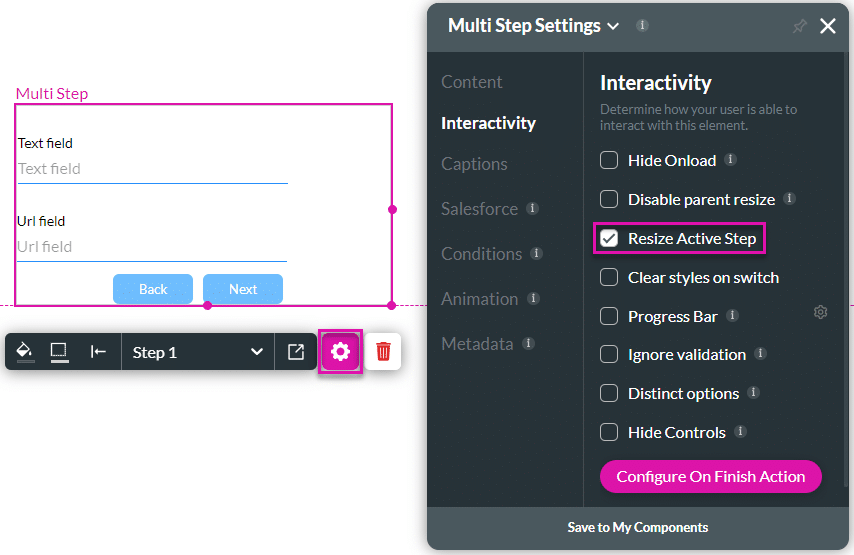This screenshot has height=555, width=854.
Task: Select the align-left arrow tool
Action: coord(98,352)
